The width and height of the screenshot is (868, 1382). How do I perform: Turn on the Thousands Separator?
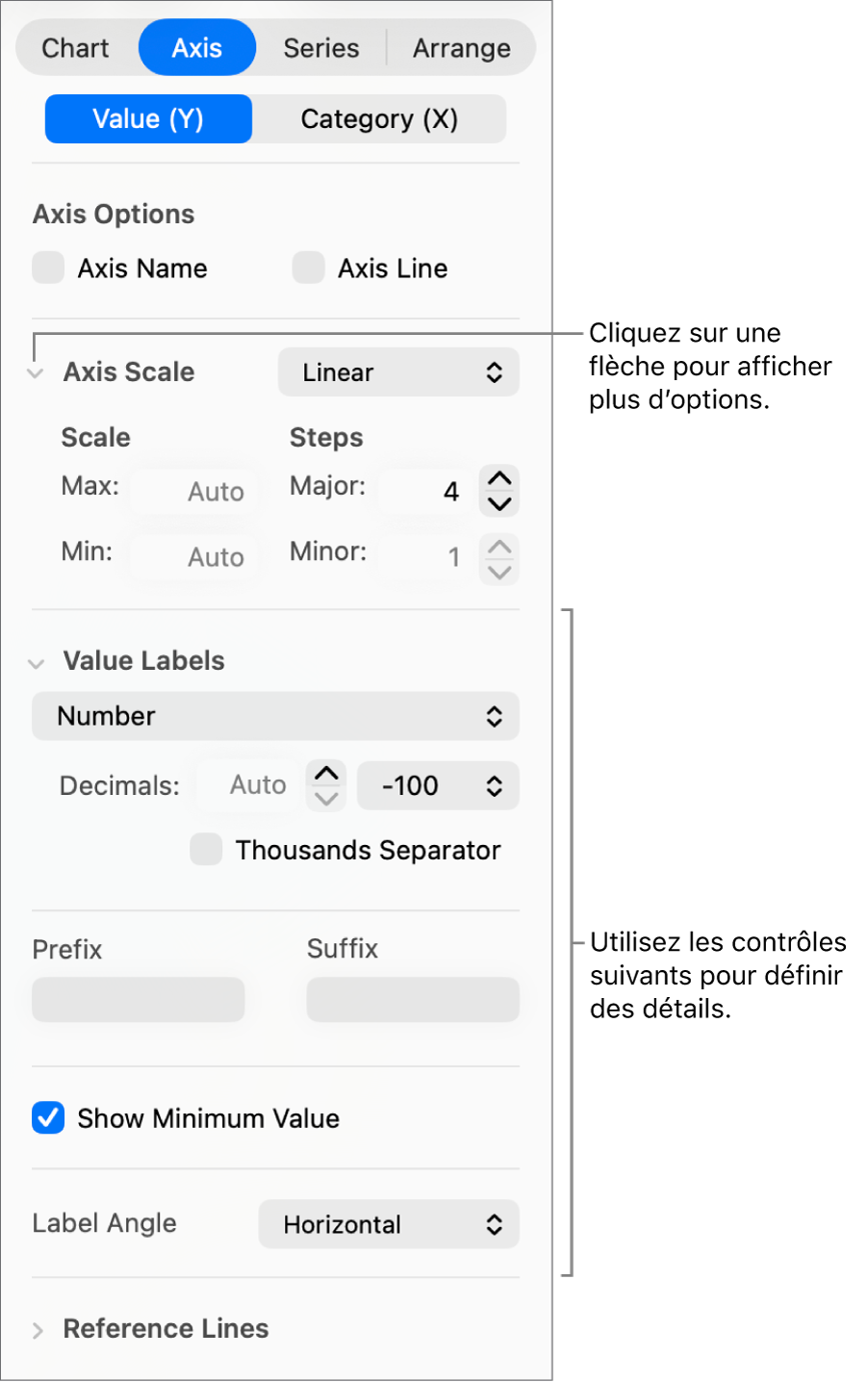tap(206, 850)
